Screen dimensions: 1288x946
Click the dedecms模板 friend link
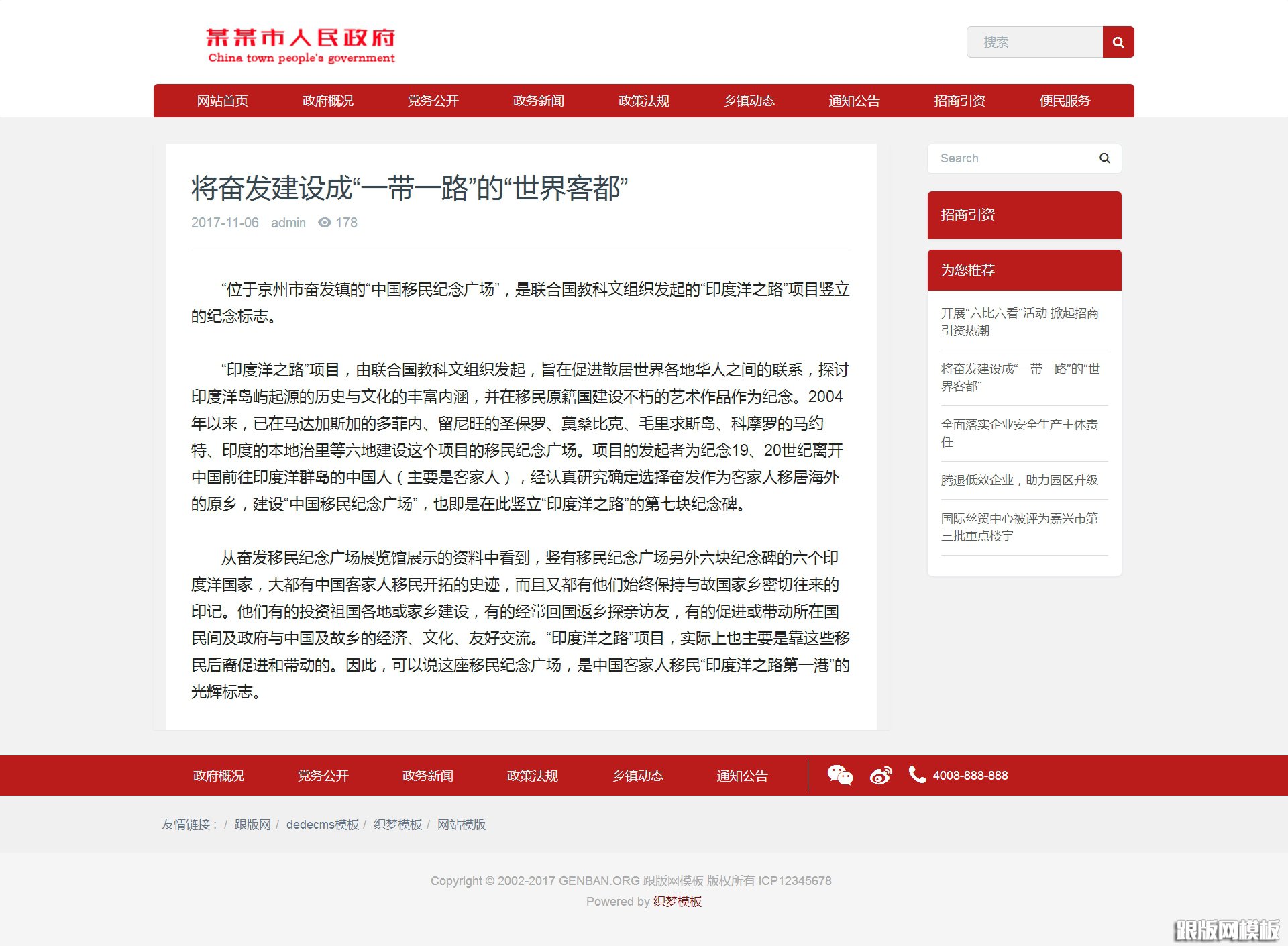(x=323, y=824)
